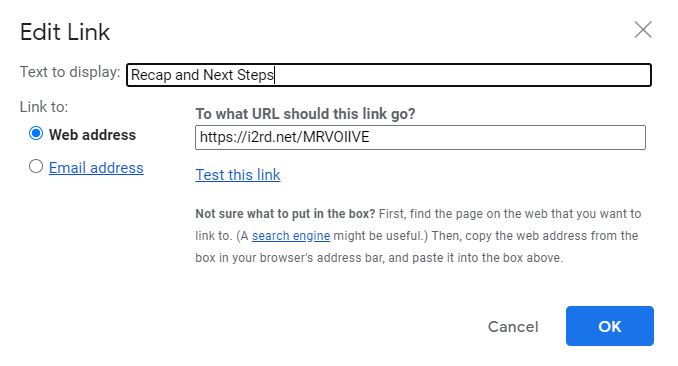
Task: Select the Web address radio button
Action: click(36, 133)
